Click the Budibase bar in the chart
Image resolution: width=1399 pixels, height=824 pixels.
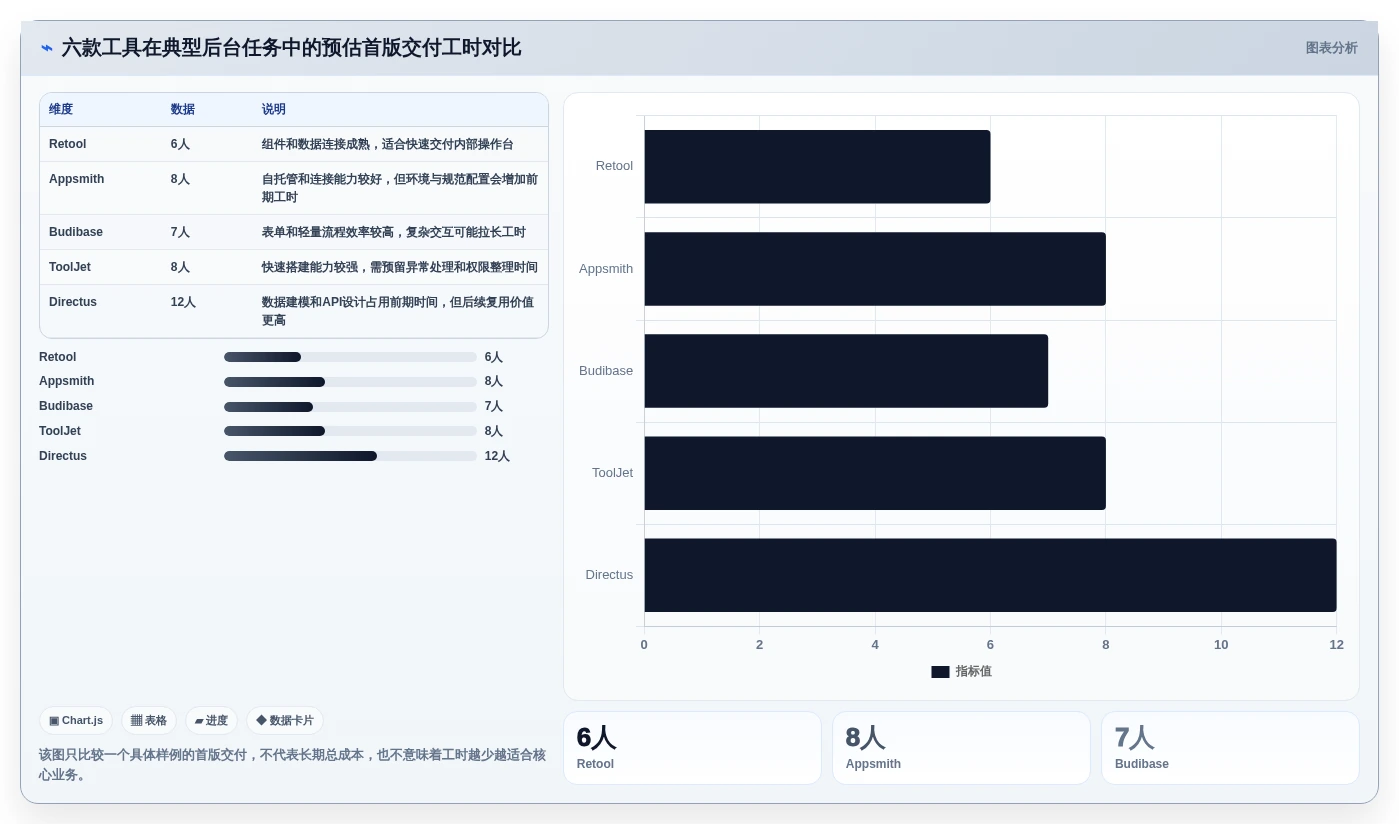click(x=846, y=371)
